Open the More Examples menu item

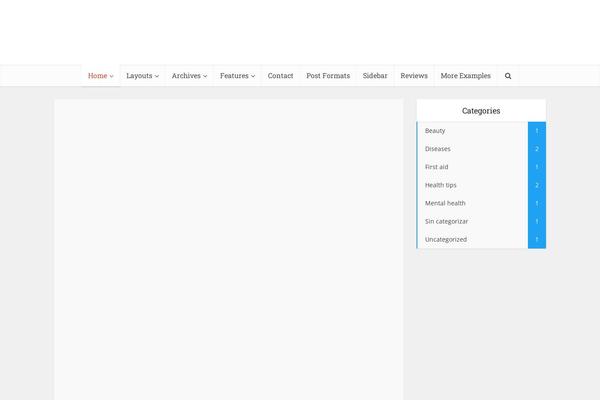465,75
